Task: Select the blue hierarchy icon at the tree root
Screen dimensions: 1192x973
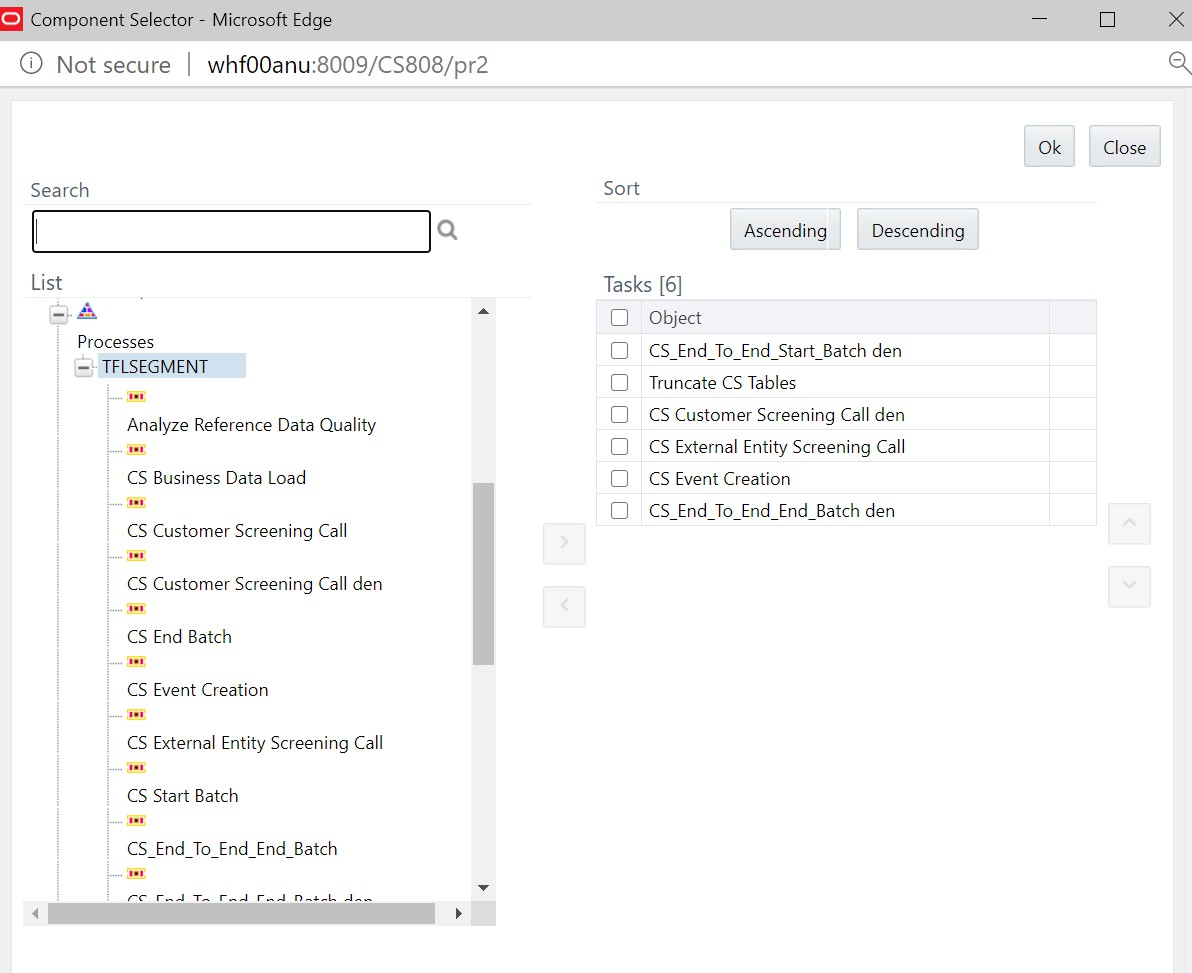Action: coord(87,311)
